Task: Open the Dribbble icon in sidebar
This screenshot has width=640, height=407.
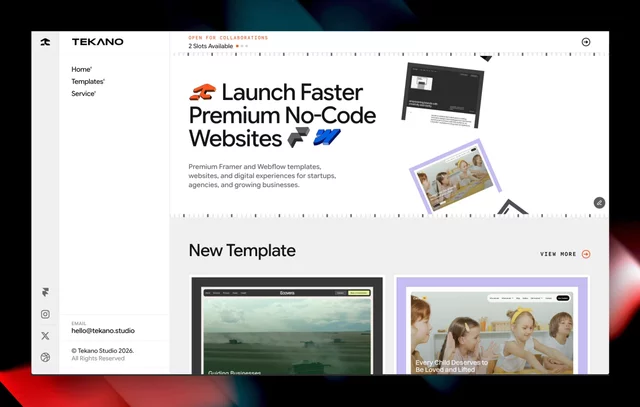Action: (x=45, y=357)
